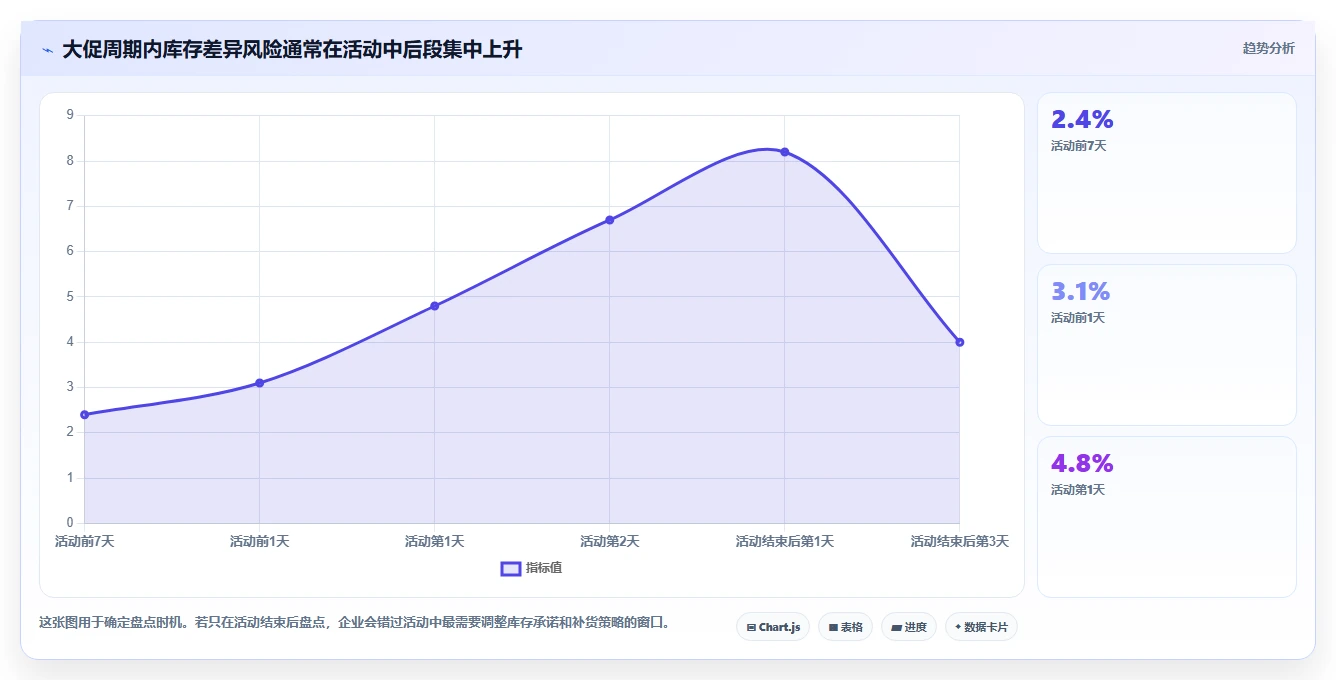
Task: Click x-axis label 活动第2天
Action: click(x=609, y=541)
